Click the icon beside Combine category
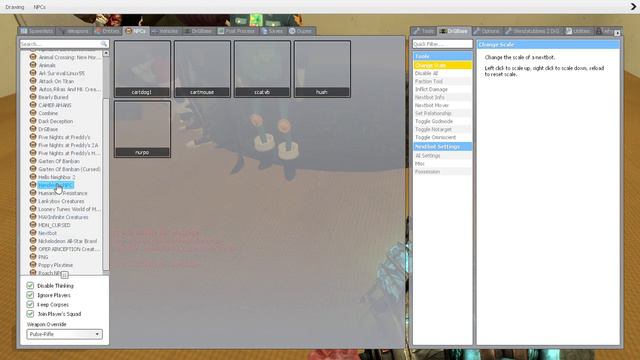 (x=33, y=113)
